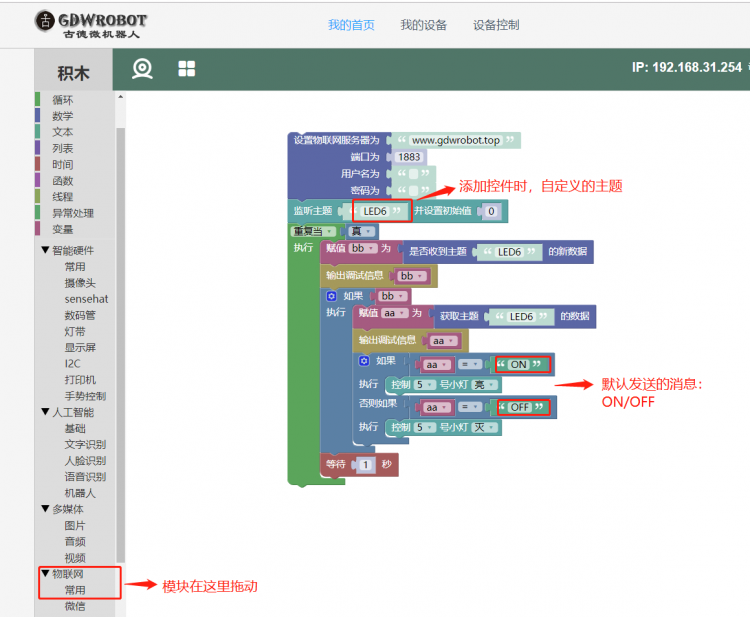
Task: Click the 等待 seconds value 1
Action: click(365, 464)
